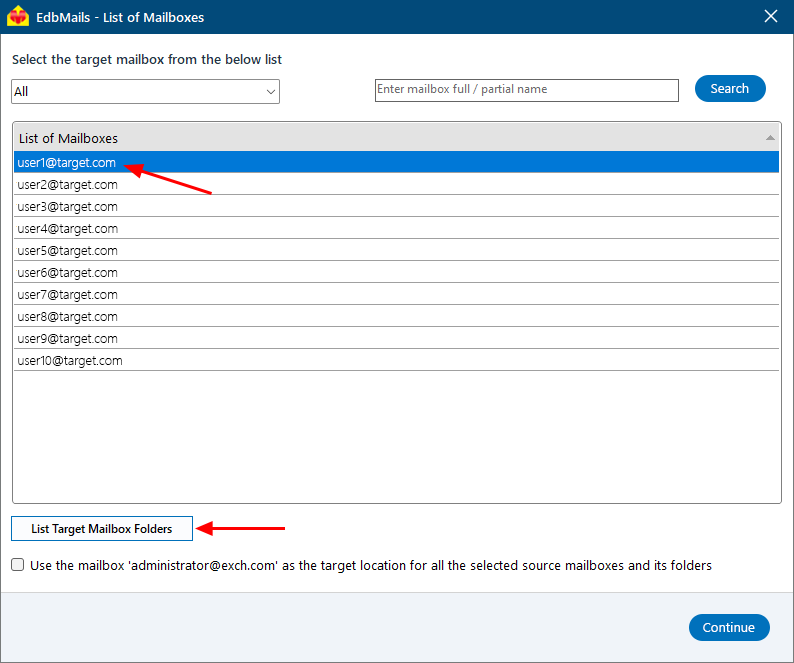Click the EdbMails logo icon in title bar
This screenshot has height=663, width=794.
[x=18, y=17]
